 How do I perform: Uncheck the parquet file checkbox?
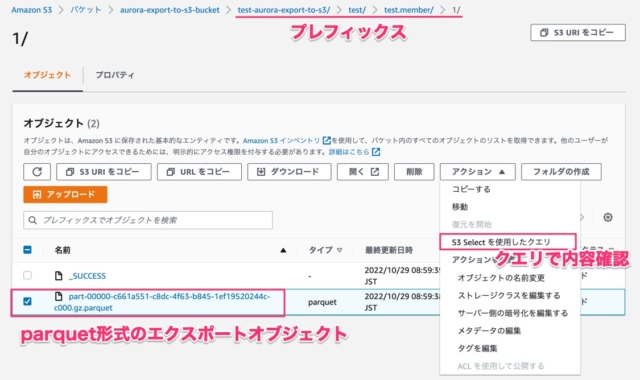point(27,301)
